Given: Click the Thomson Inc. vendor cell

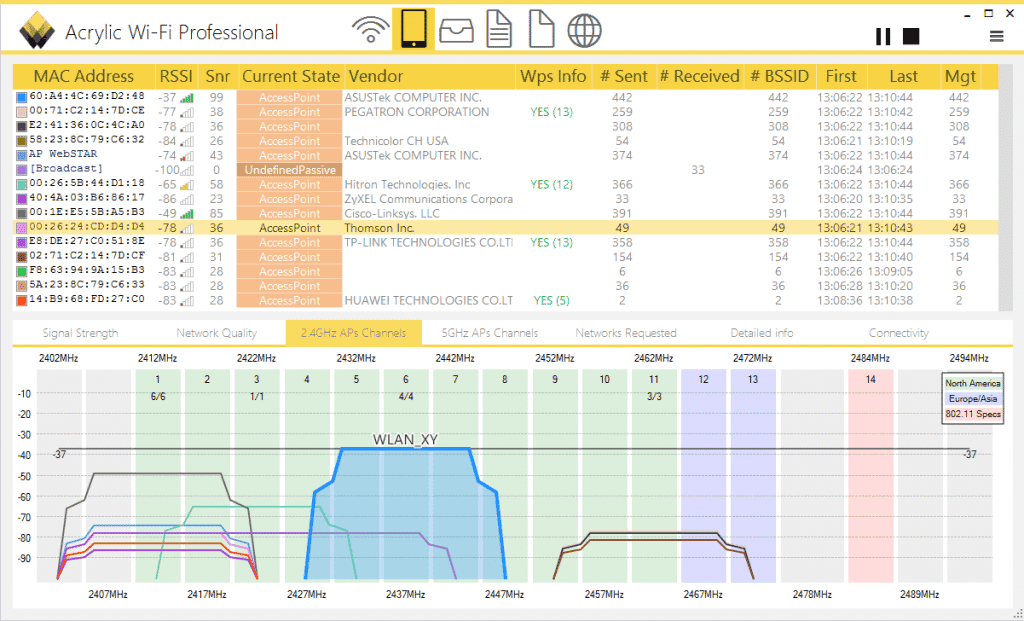Looking at the screenshot, I should [379, 228].
